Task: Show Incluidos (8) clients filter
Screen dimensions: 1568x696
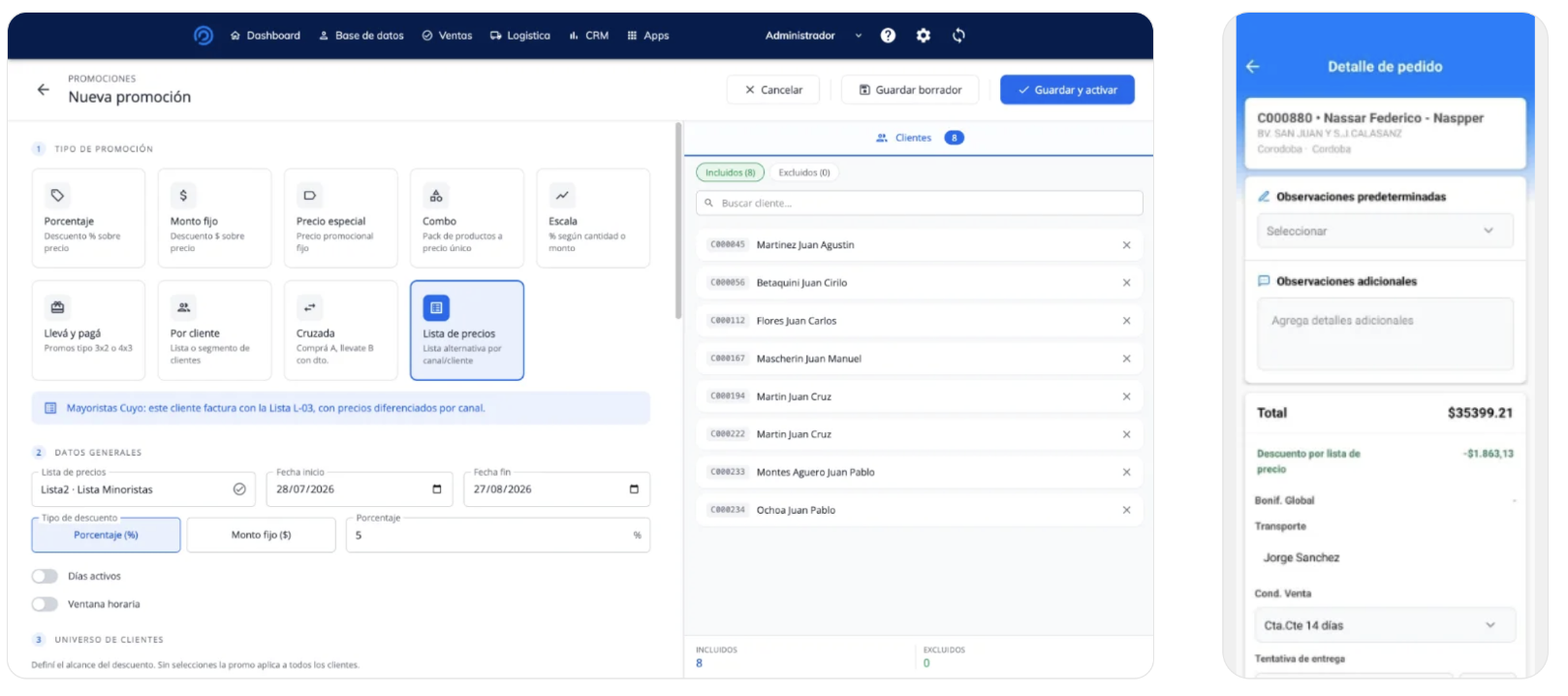Action: [x=730, y=173]
